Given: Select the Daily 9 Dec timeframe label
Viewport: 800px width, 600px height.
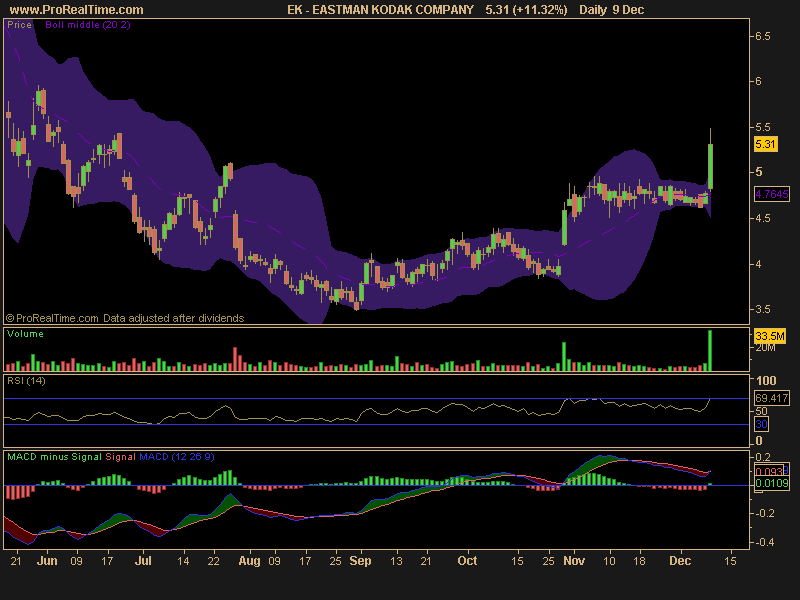Looking at the screenshot, I should point(611,10).
